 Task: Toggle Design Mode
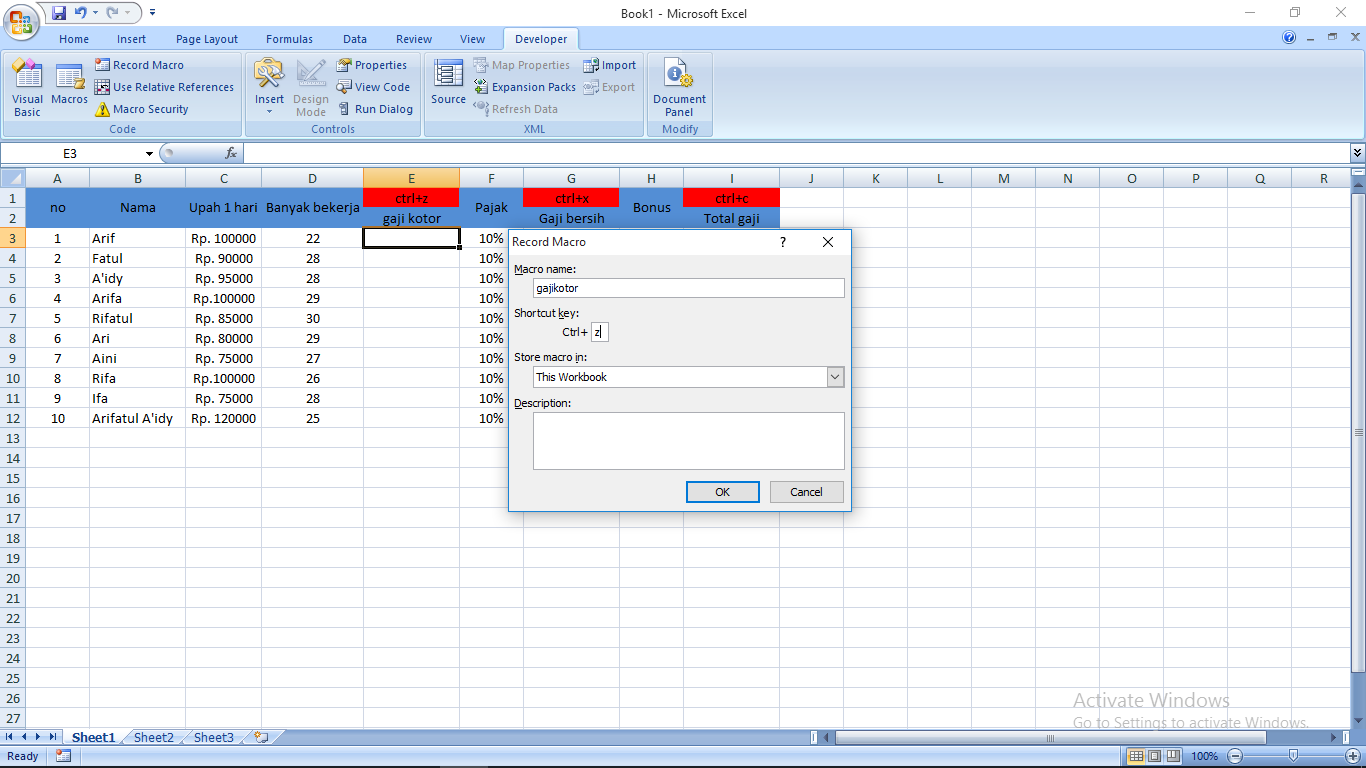311,88
